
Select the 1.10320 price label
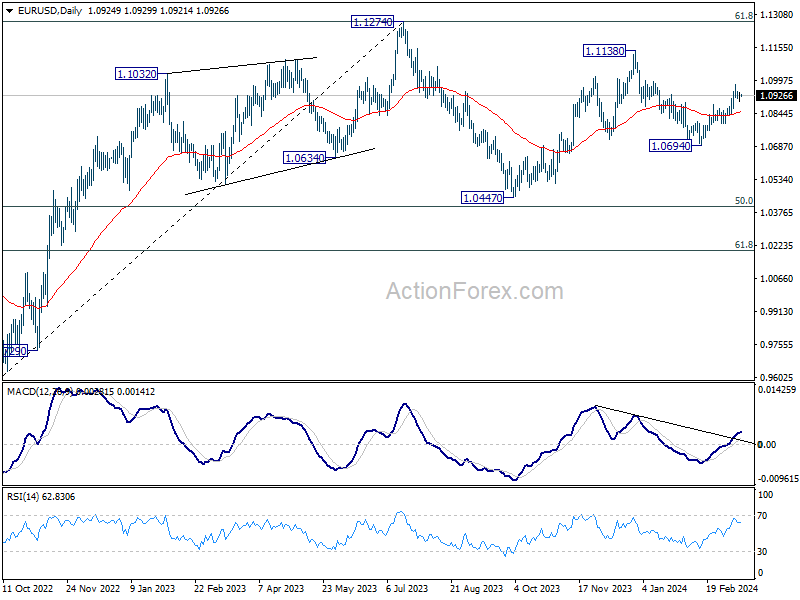136,74
